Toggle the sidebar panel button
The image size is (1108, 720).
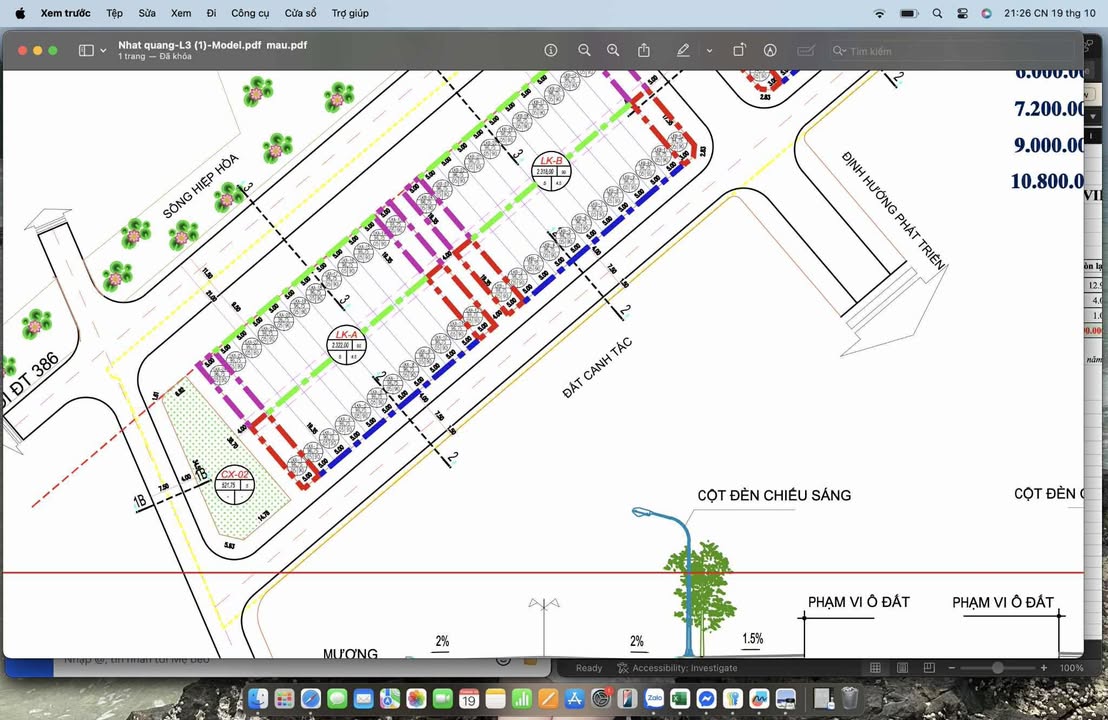coord(86,51)
